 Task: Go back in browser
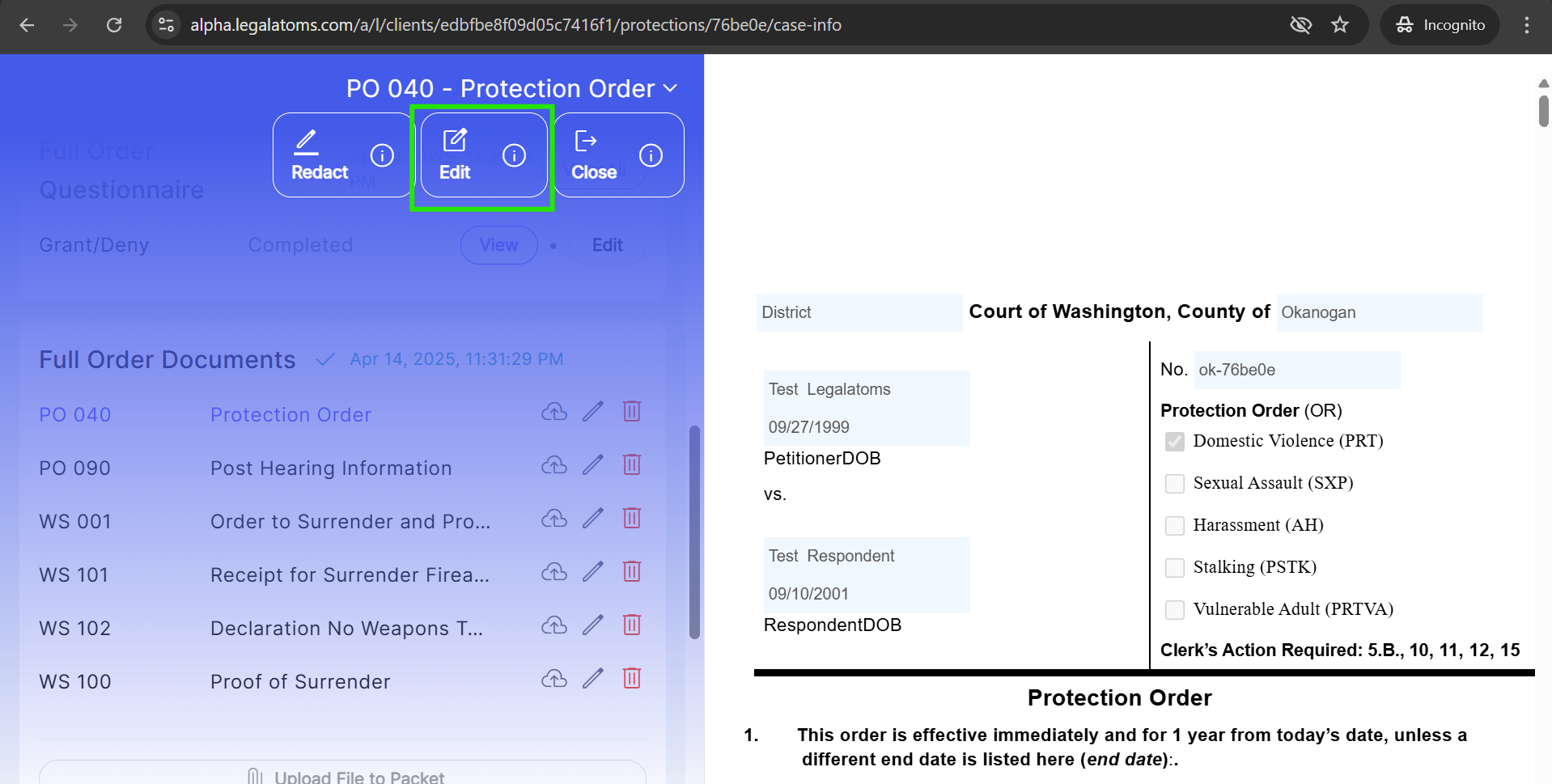point(27,25)
